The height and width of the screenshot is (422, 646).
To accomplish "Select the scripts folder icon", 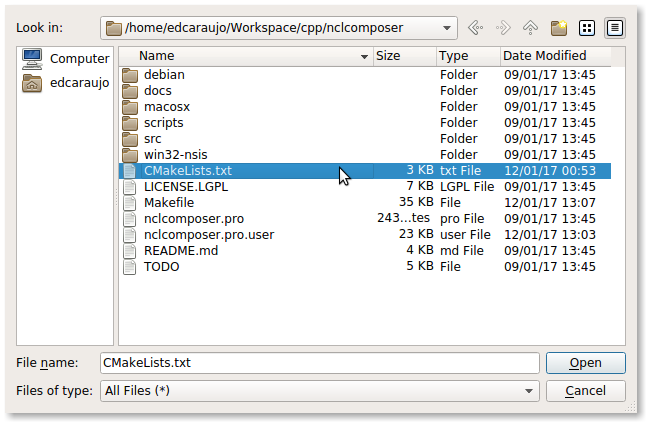I will pos(130,123).
